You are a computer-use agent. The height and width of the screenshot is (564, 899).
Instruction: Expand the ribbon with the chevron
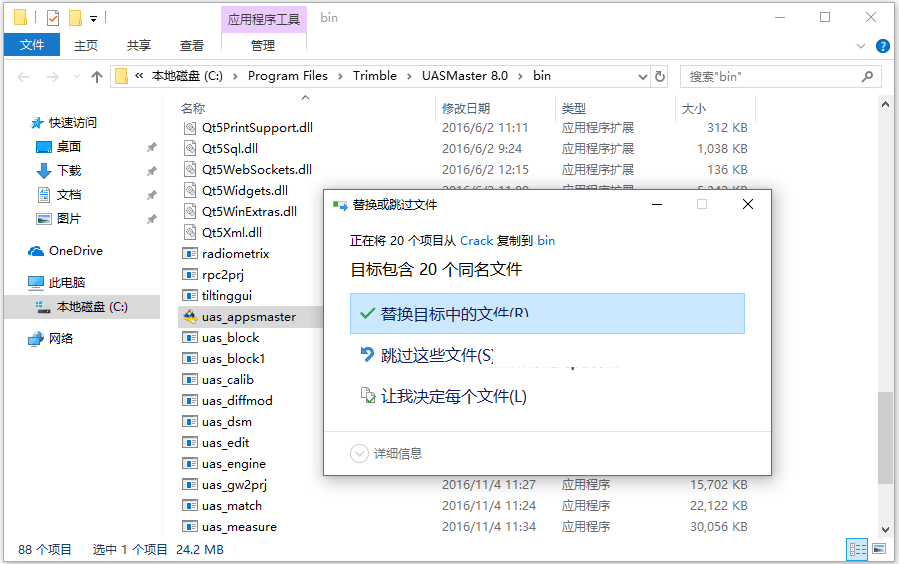click(x=861, y=46)
